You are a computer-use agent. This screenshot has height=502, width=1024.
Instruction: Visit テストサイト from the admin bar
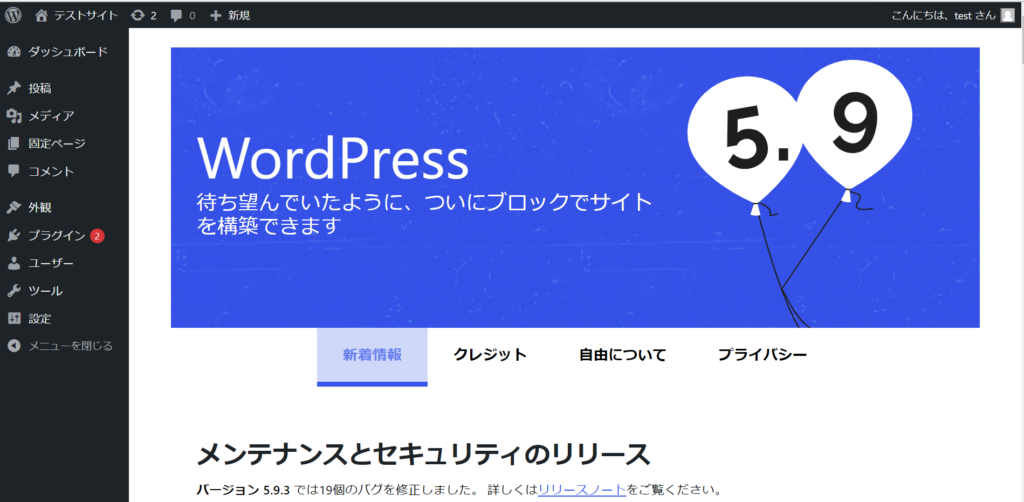pyautogui.click(x=86, y=15)
